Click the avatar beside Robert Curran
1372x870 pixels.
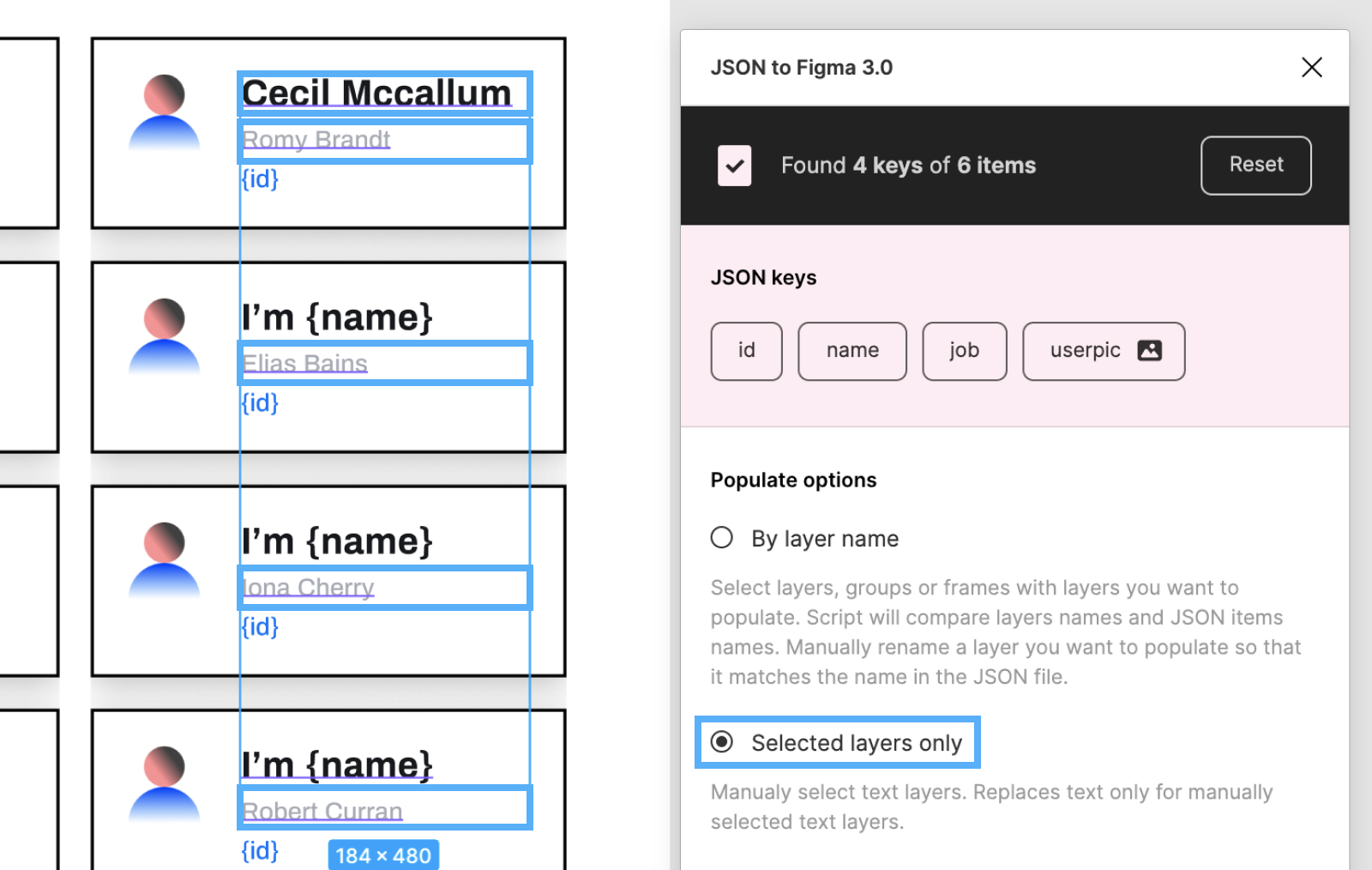(164, 784)
